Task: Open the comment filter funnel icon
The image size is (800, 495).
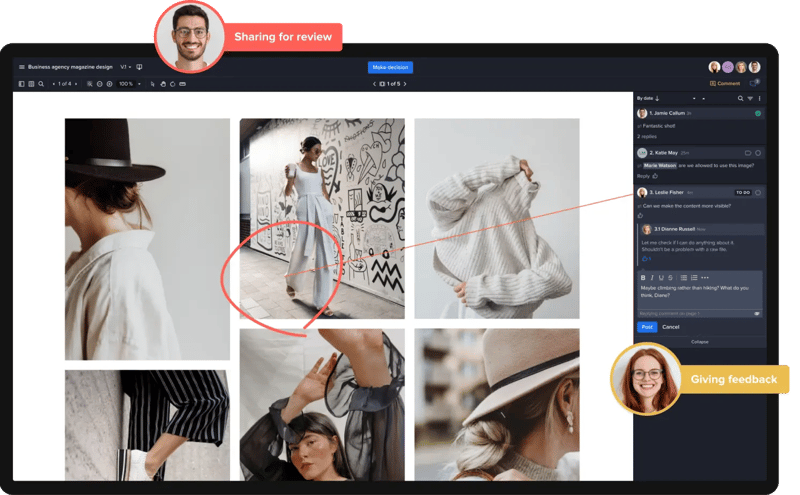Action: coord(750,98)
